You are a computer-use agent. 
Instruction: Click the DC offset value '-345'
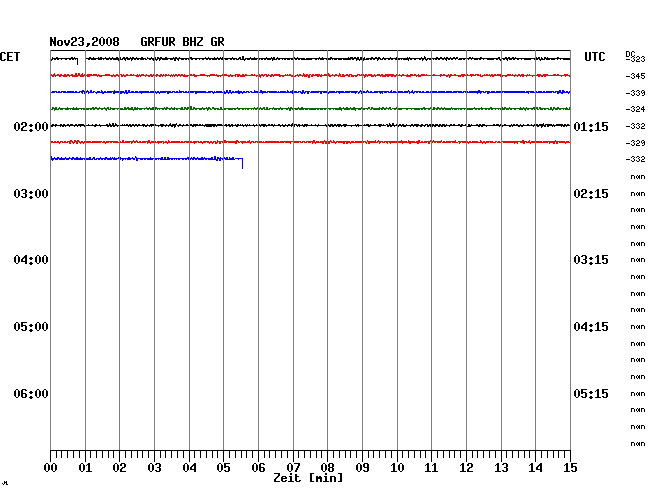[635, 76]
